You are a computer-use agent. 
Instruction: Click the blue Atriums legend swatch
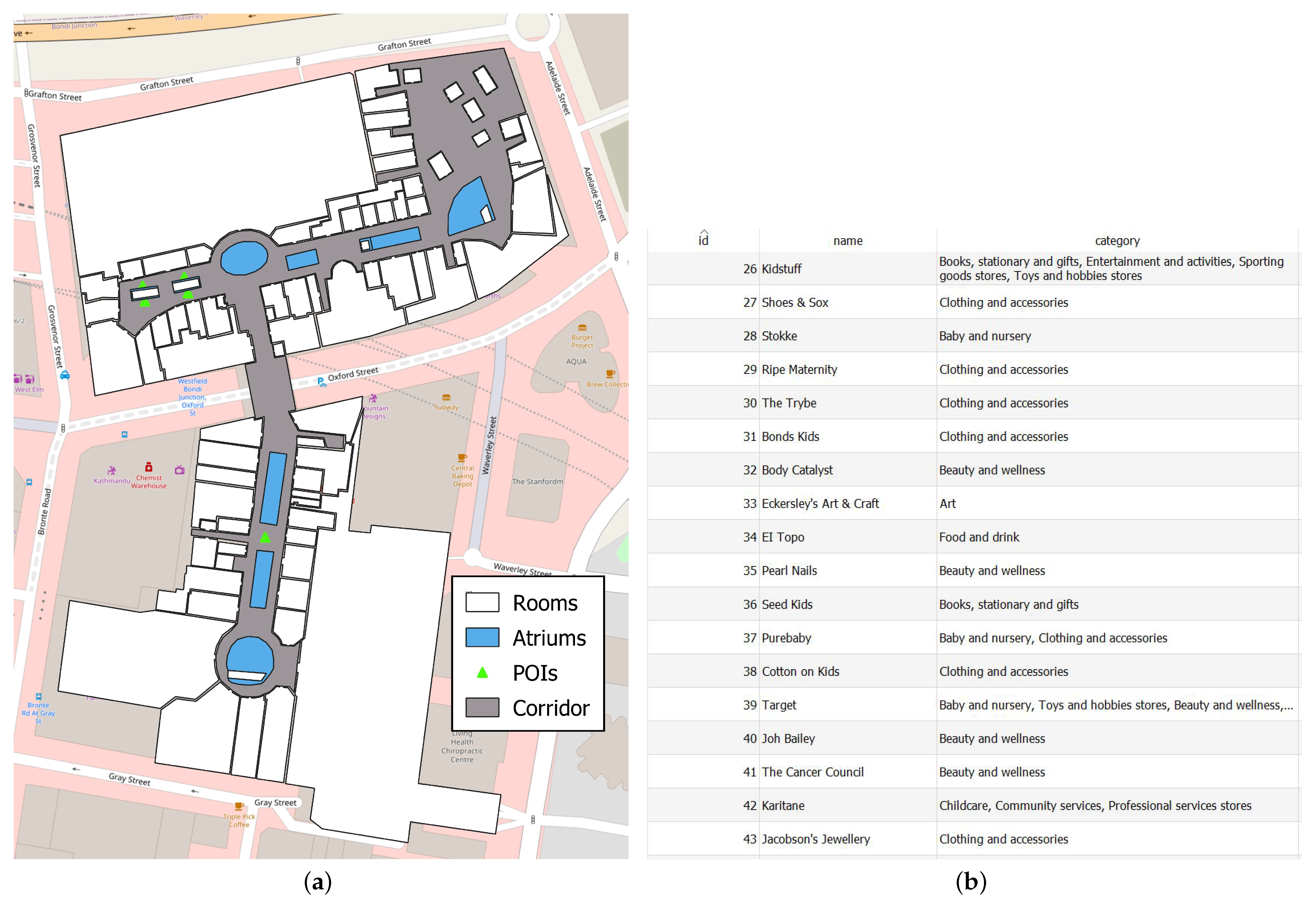pyautogui.click(x=482, y=637)
